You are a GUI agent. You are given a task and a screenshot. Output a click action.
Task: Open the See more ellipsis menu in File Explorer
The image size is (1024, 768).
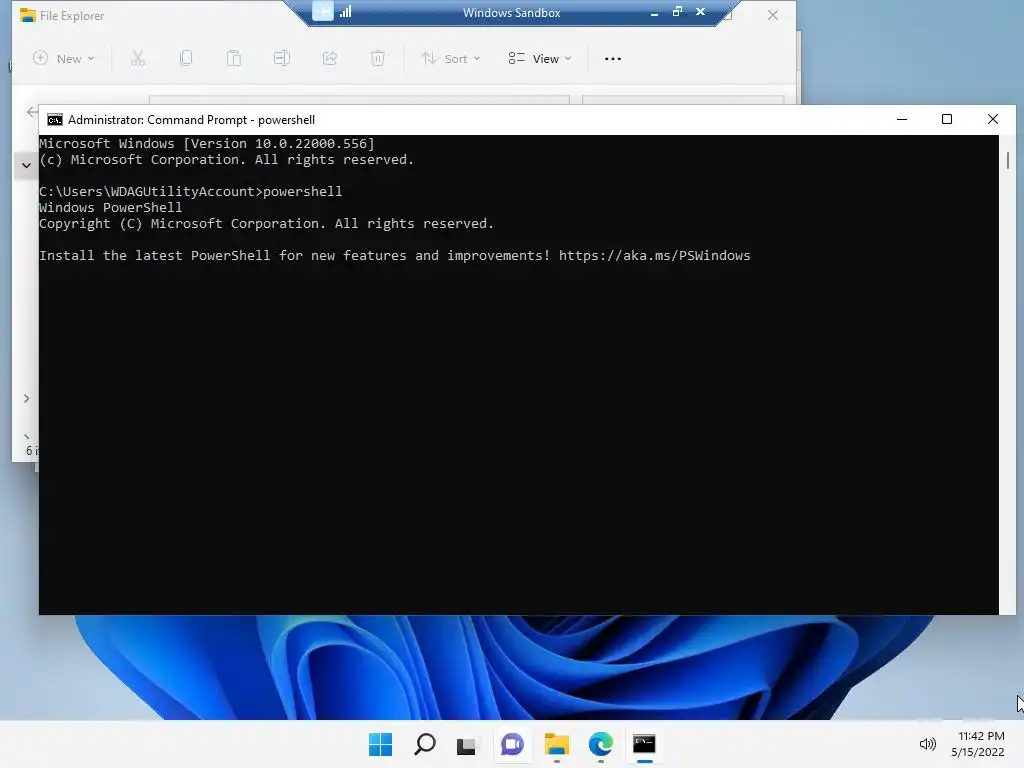click(x=613, y=59)
